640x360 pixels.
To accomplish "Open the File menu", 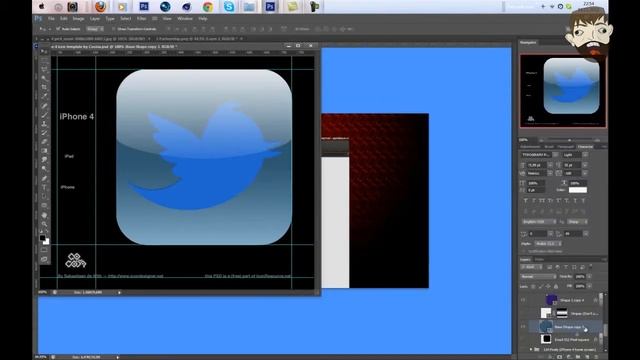I will coord(51,19).
